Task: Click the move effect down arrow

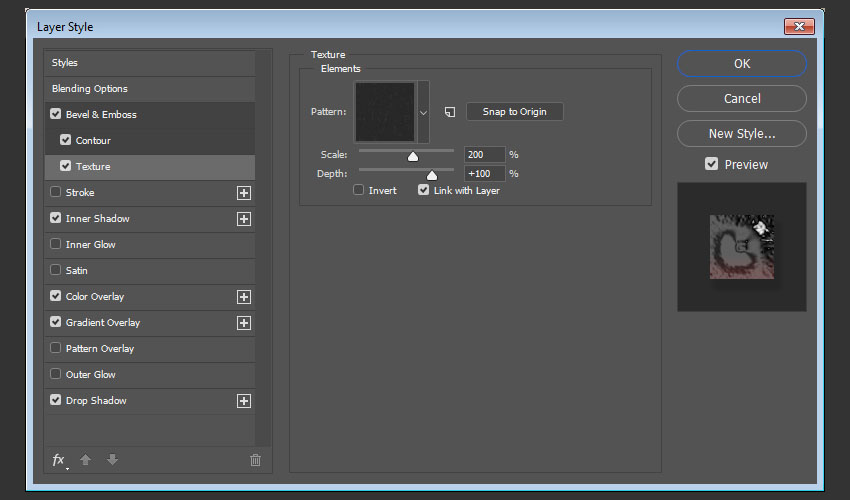Action: (112, 460)
